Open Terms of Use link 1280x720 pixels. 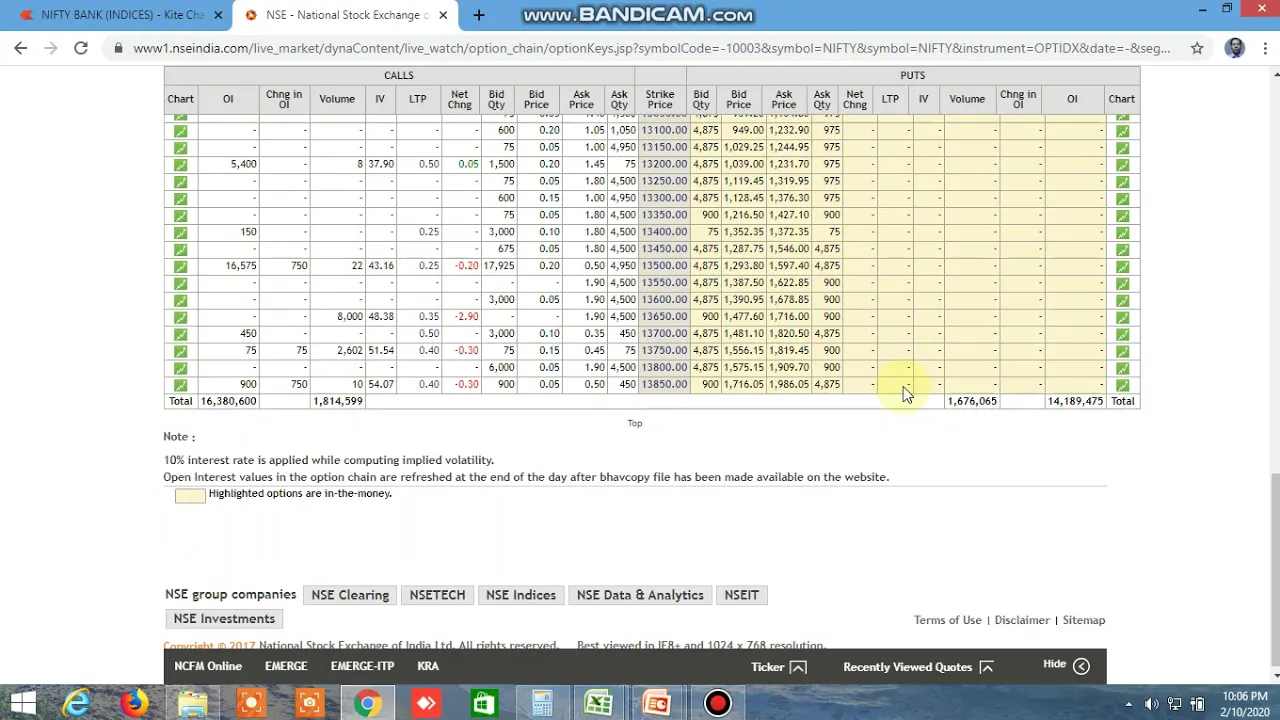(947, 620)
